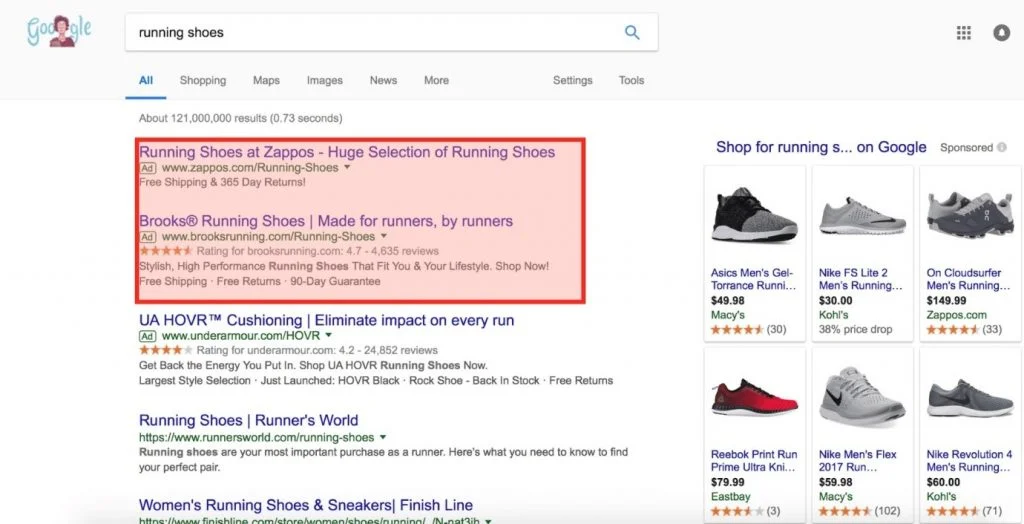The width and height of the screenshot is (1024, 524).
Task: Open the notifications bell icon
Action: click(1001, 33)
